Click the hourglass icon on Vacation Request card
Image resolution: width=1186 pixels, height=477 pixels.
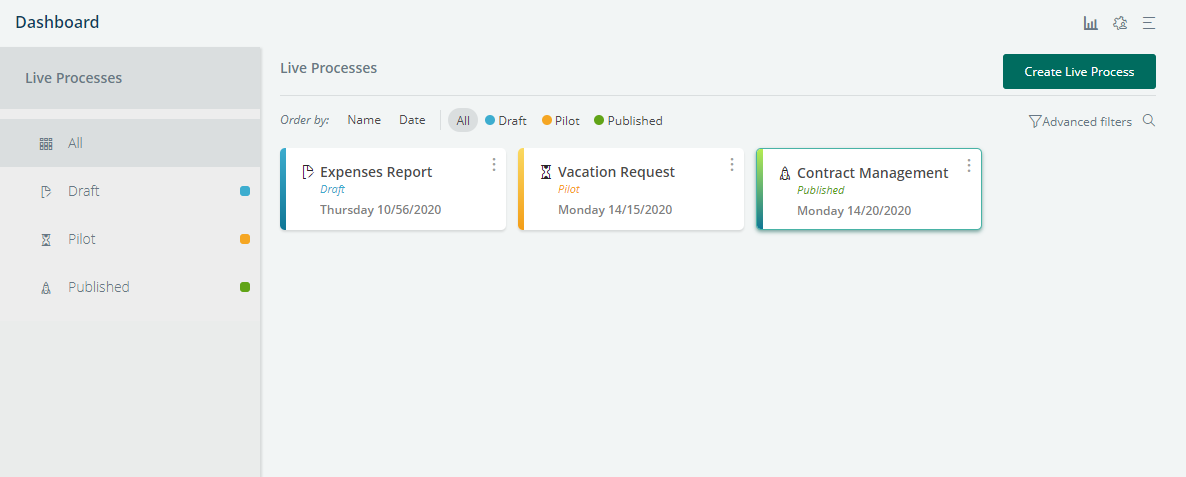[x=546, y=172]
